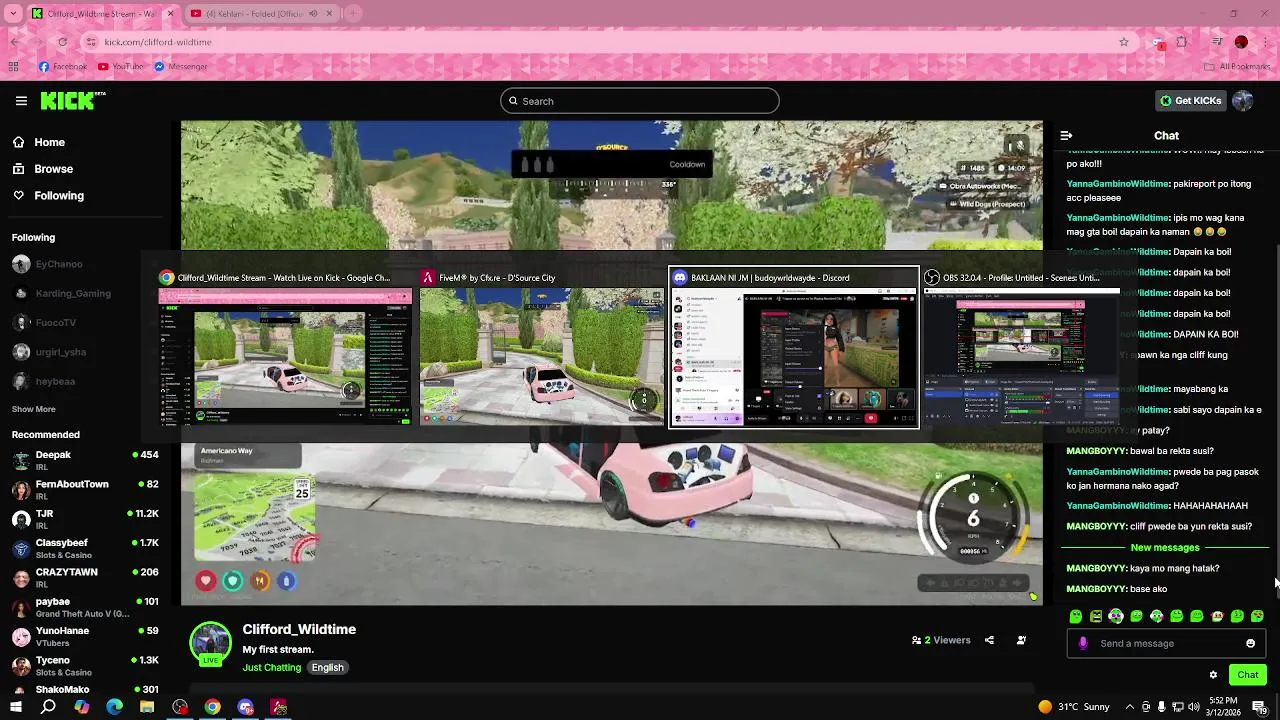
Task: Bookmark this page with star icon
Action: point(1124,42)
